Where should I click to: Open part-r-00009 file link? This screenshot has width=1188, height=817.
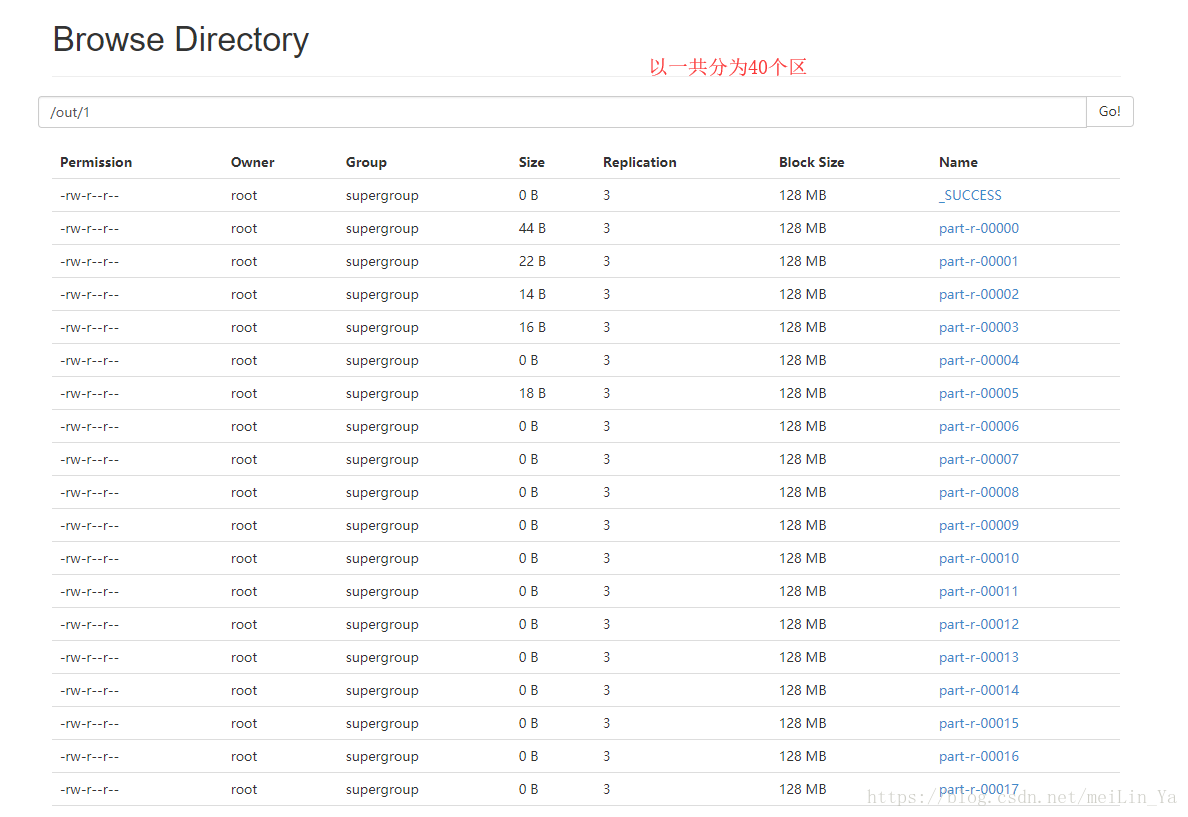coord(978,525)
